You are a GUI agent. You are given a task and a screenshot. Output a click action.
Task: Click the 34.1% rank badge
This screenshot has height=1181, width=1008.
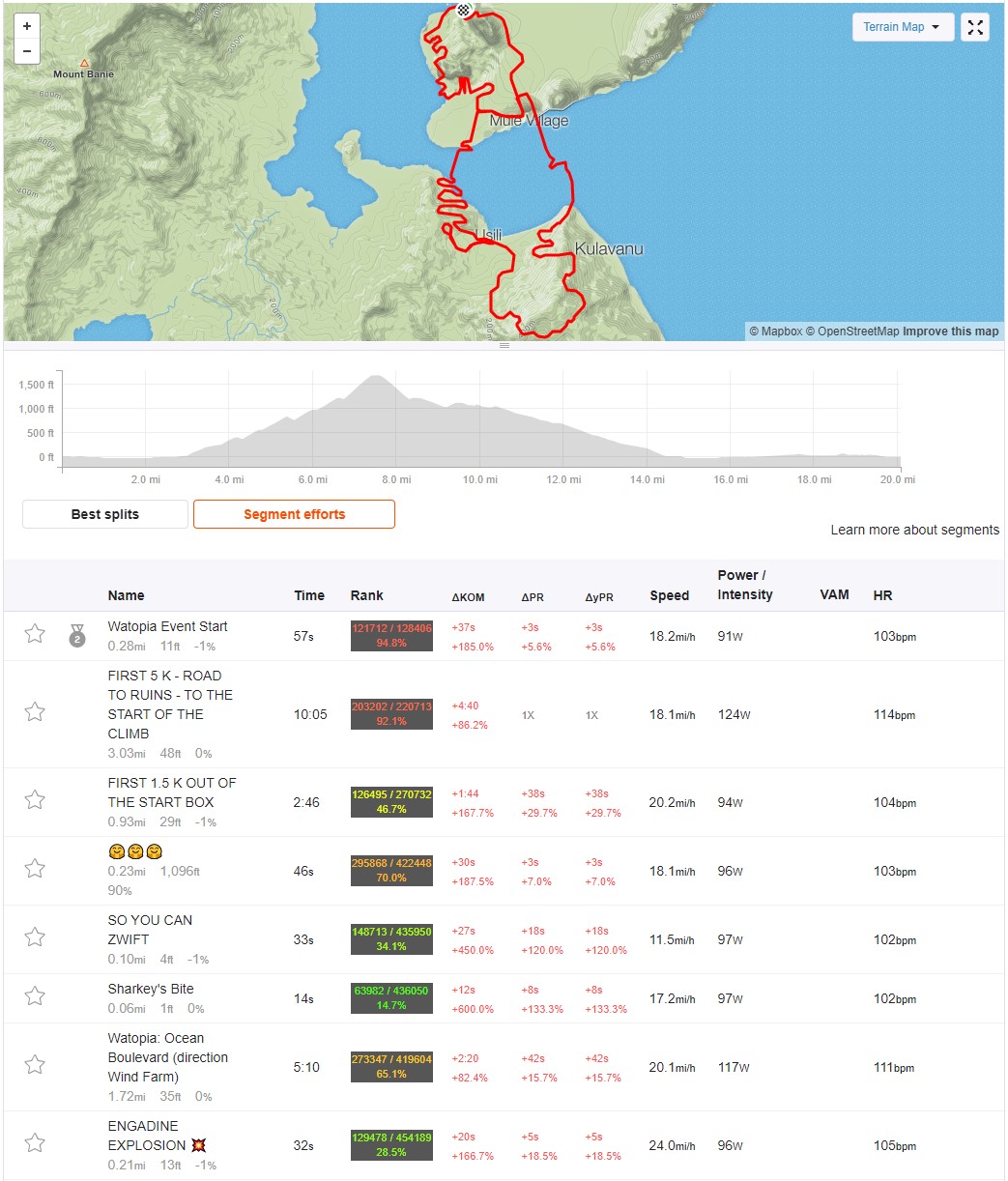coord(391,939)
